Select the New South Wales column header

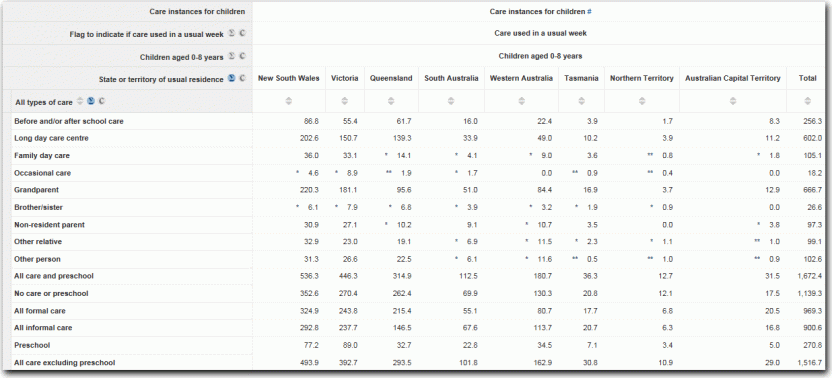[x=289, y=78]
